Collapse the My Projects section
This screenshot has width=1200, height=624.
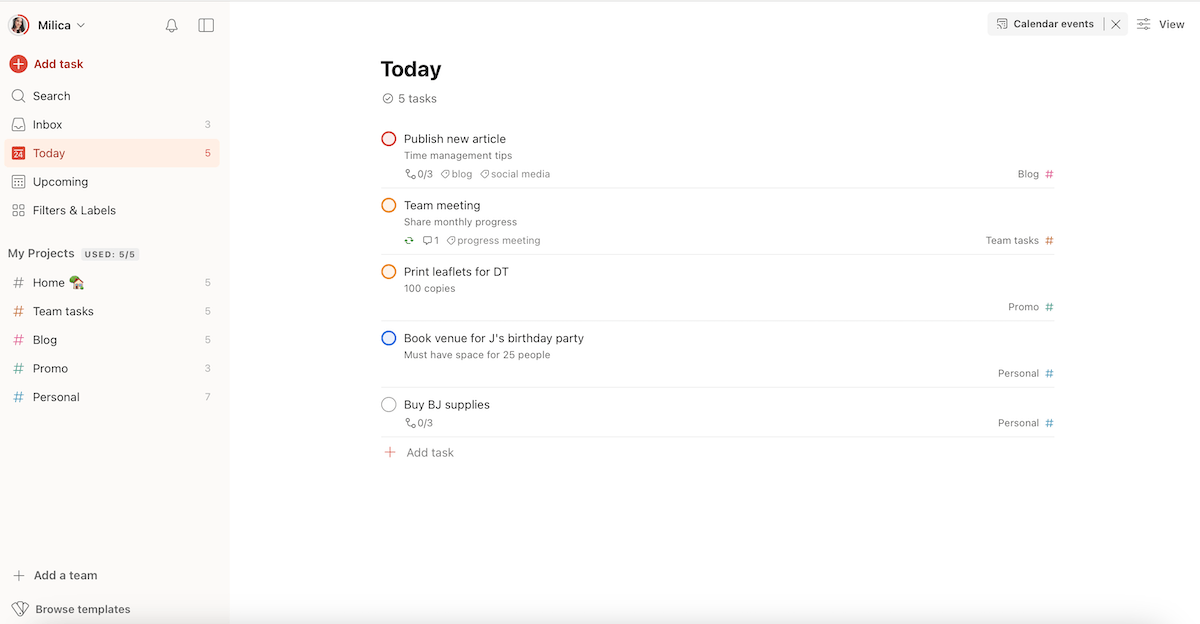[41, 253]
